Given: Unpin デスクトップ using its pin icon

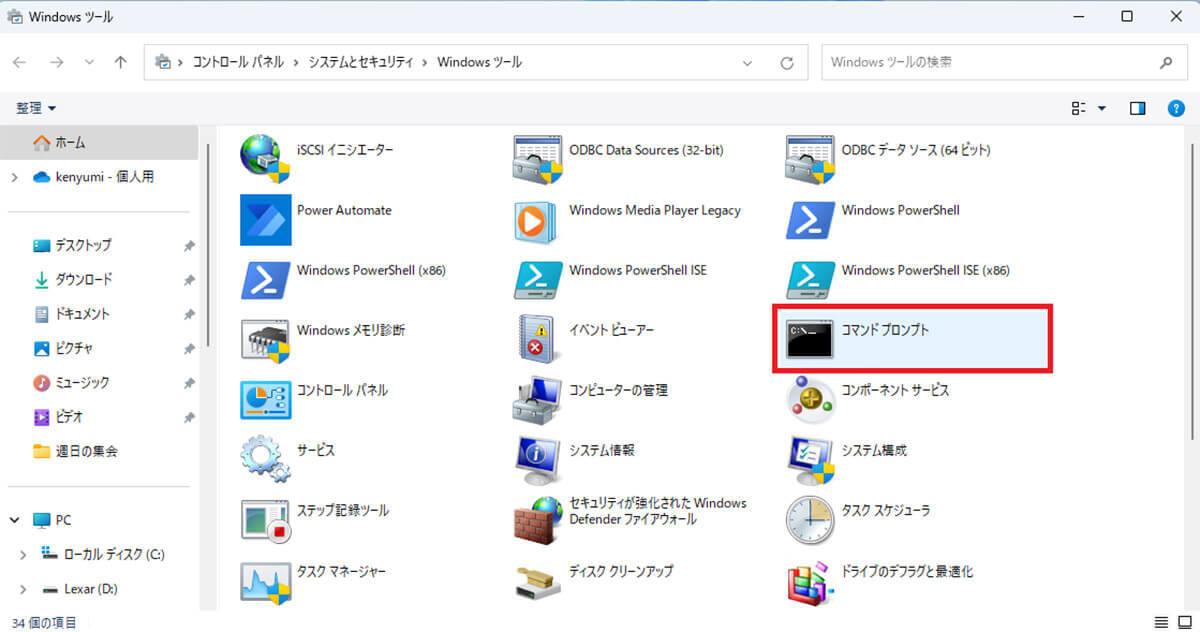Looking at the screenshot, I should point(189,246).
